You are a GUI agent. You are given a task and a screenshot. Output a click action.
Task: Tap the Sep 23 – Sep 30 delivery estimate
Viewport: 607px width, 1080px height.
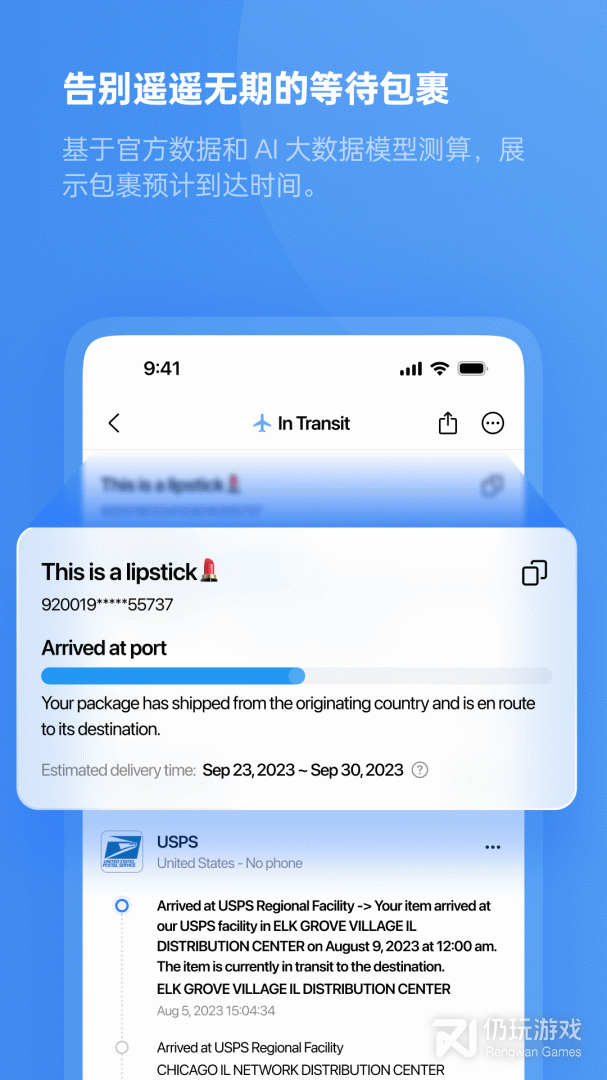click(303, 769)
